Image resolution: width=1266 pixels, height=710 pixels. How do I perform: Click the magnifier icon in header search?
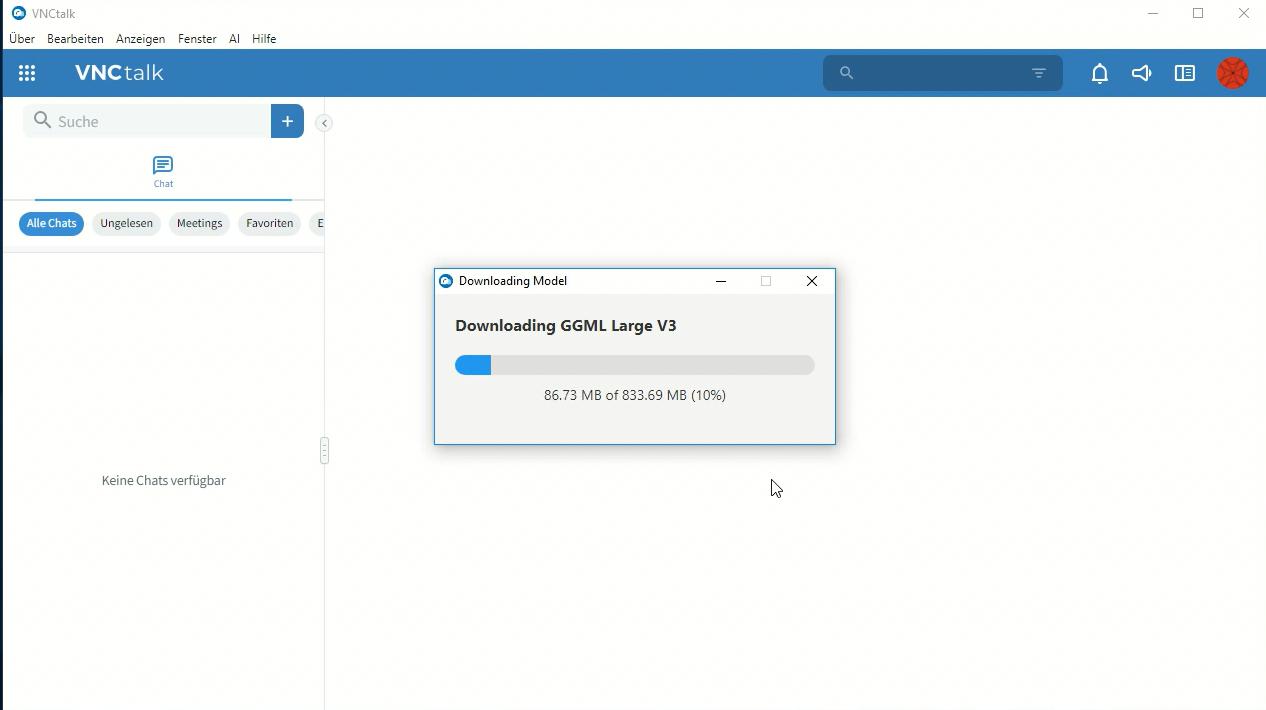pyautogui.click(x=846, y=73)
